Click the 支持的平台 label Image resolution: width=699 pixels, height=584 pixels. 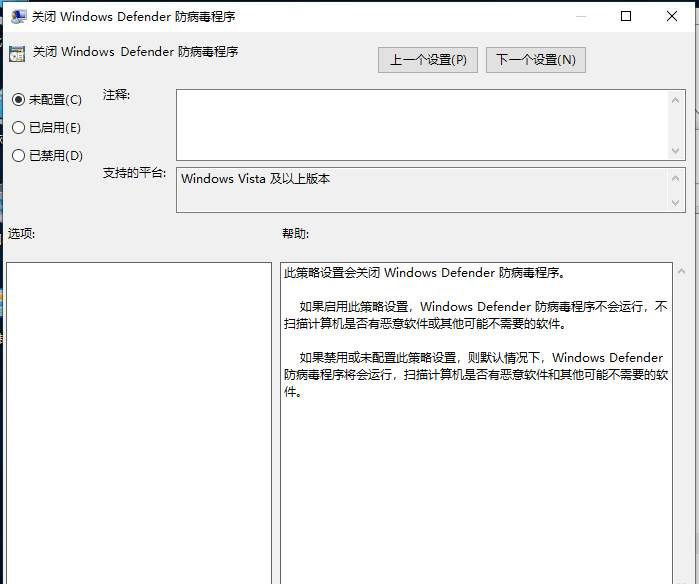[134, 173]
